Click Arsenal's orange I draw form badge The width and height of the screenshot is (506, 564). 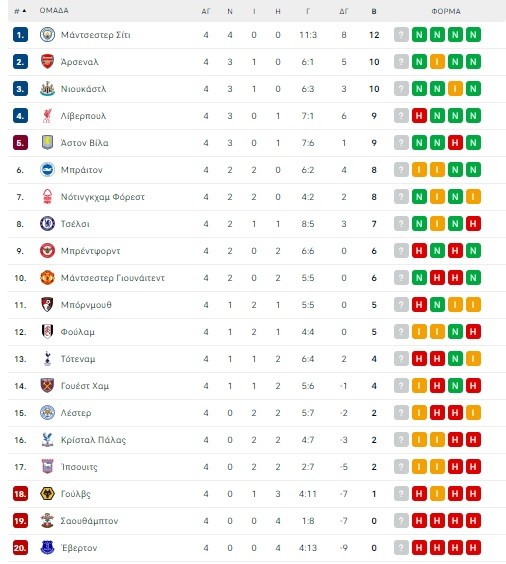click(x=437, y=62)
